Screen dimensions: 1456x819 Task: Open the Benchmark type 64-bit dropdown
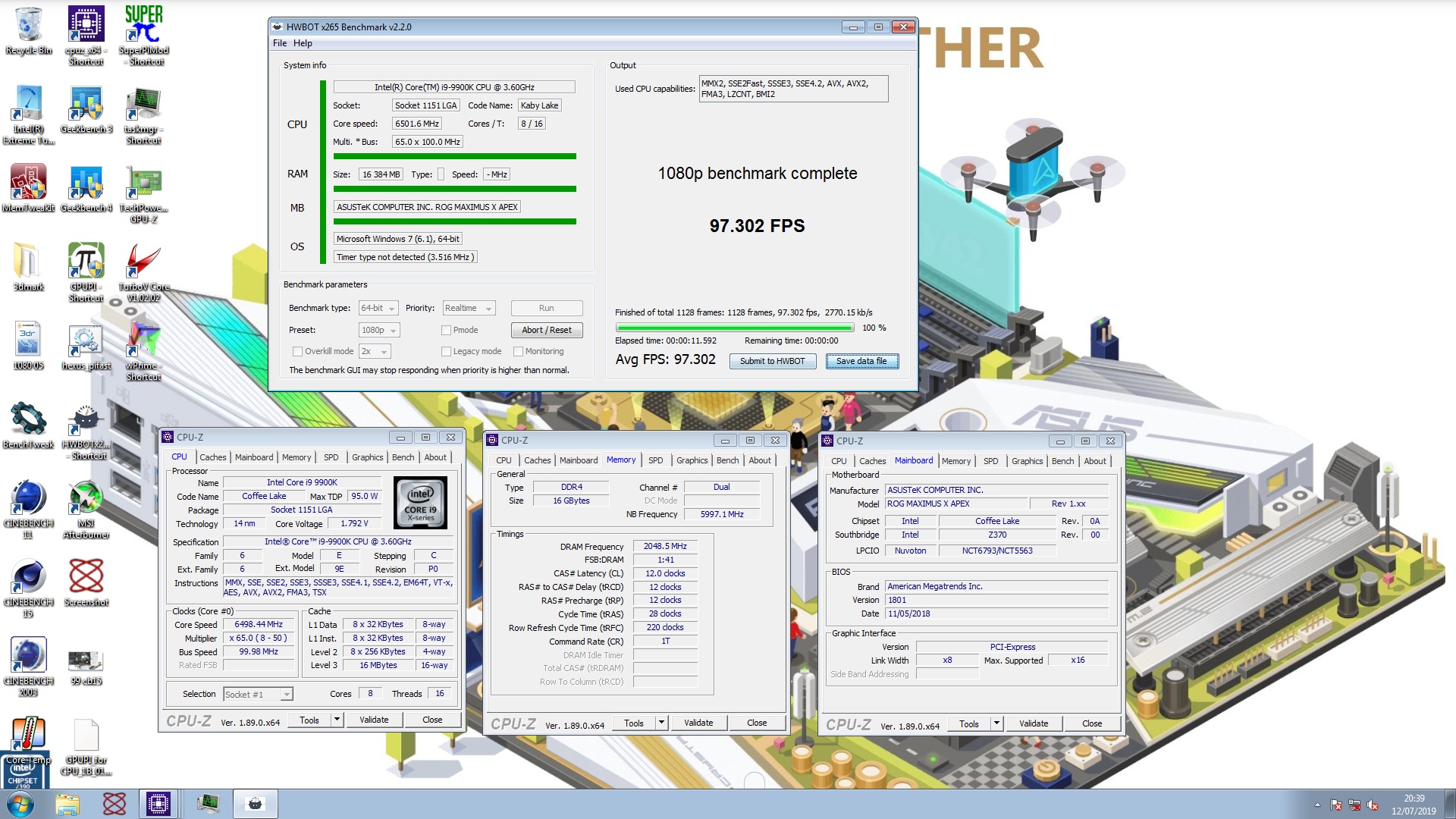[378, 308]
